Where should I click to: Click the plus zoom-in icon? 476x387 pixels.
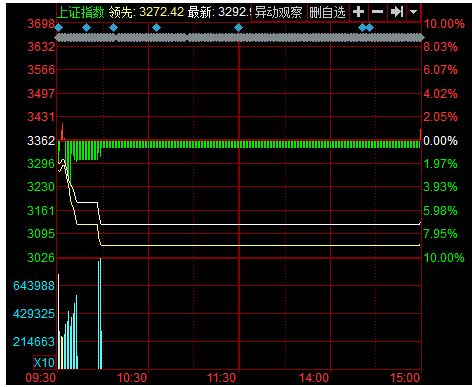(358, 12)
